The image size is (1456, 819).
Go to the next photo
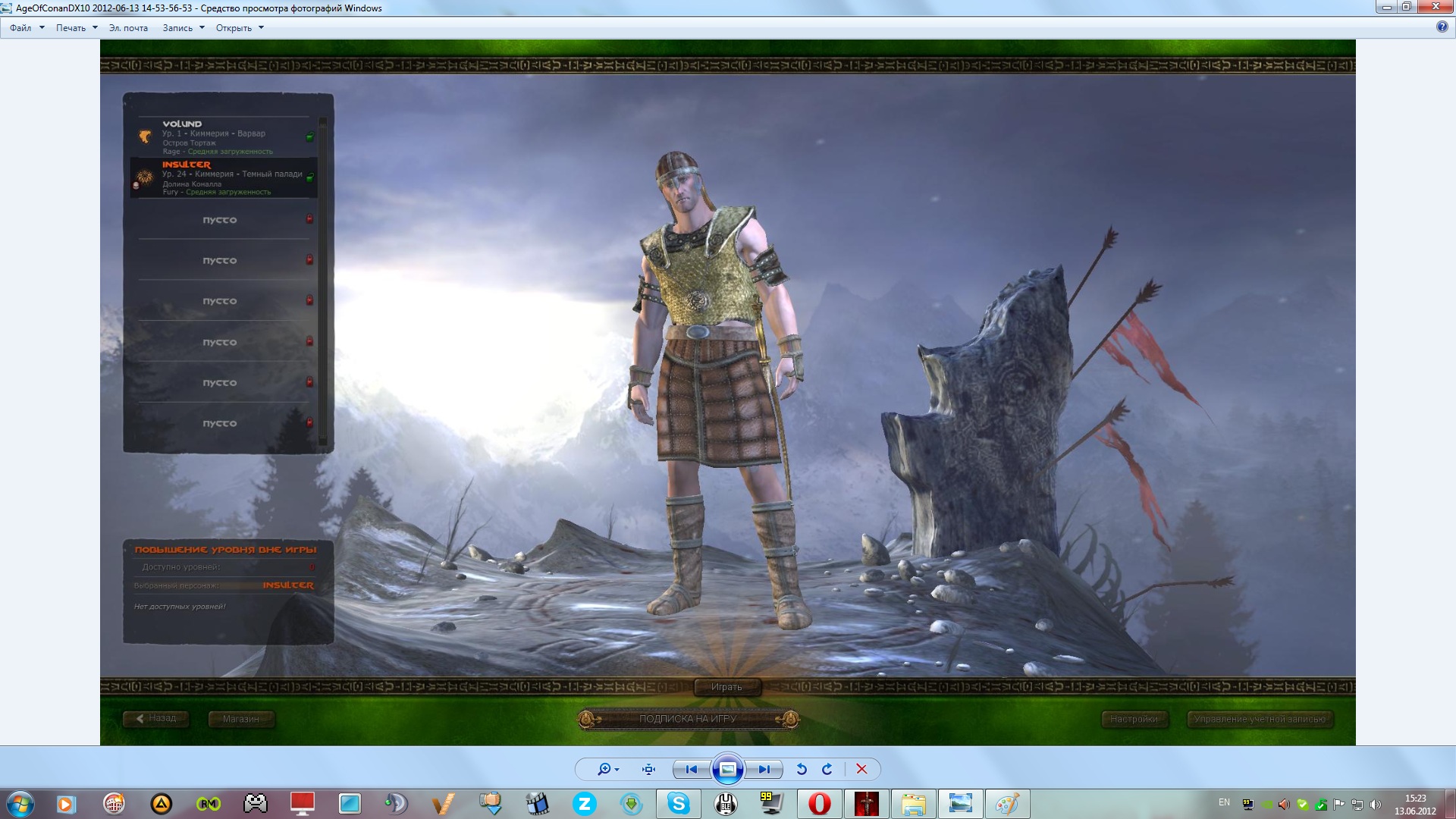pyautogui.click(x=764, y=769)
